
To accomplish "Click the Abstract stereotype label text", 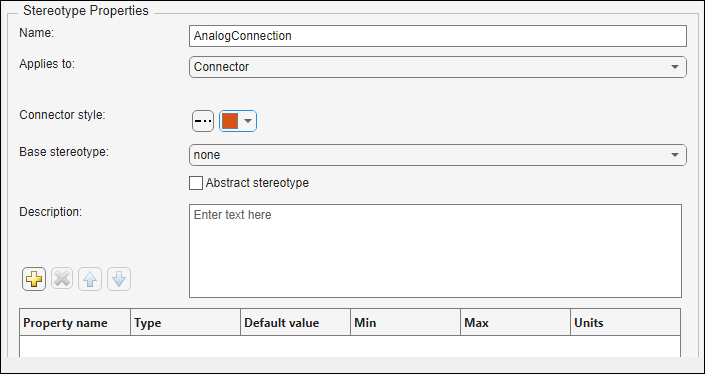I will click(x=257, y=183).
